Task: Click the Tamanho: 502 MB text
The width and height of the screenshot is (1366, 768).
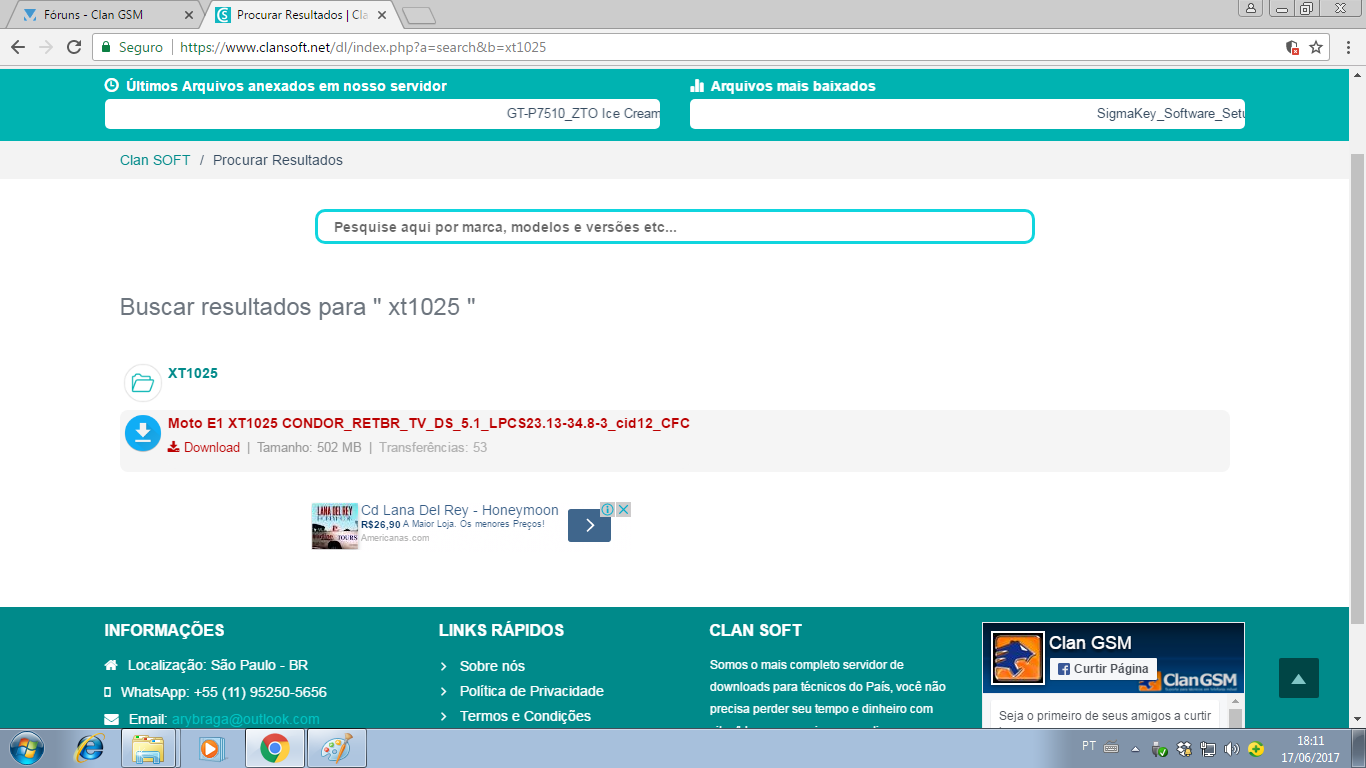Action: tap(309, 447)
